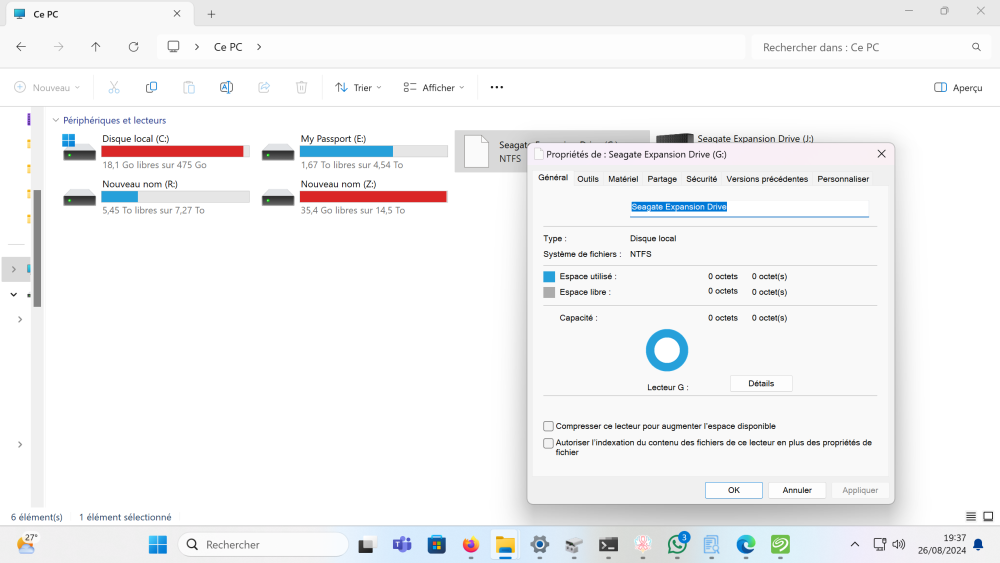The width and height of the screenshot is (1000, 563).
Task: Switch to the Sécurité tab
Action: (701, 179)
